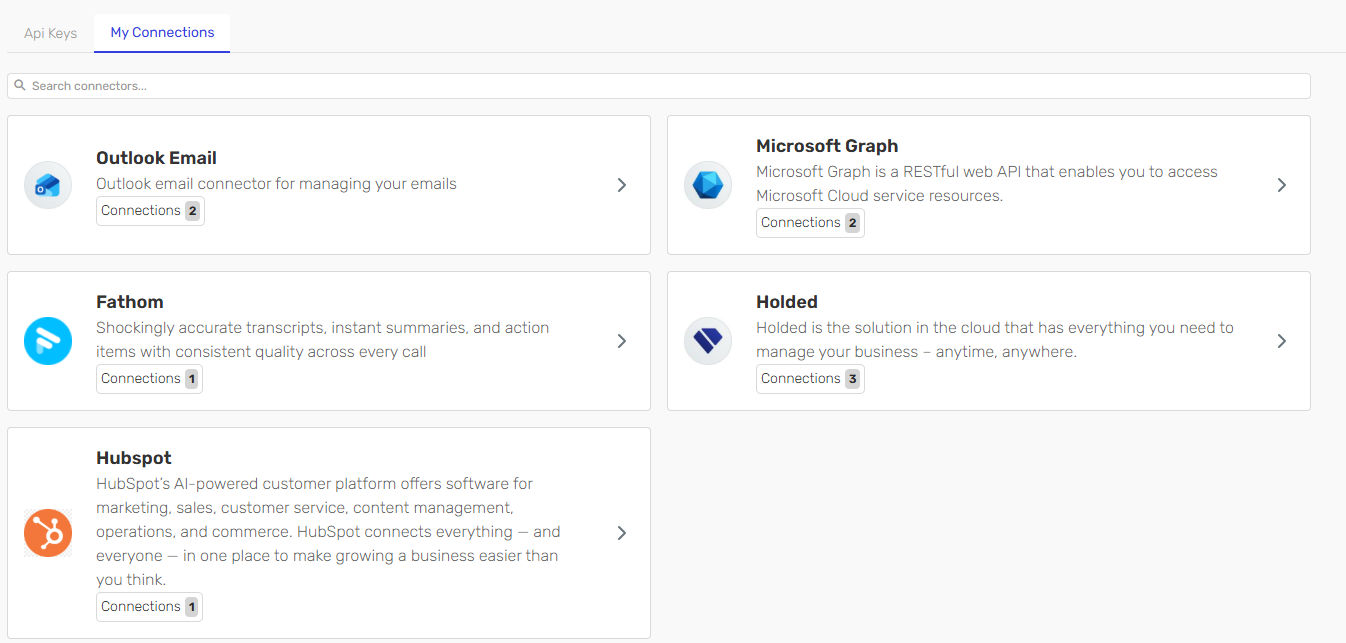Open Hubspot Connections badge
1346x643 pixels.
click(149, 607)
